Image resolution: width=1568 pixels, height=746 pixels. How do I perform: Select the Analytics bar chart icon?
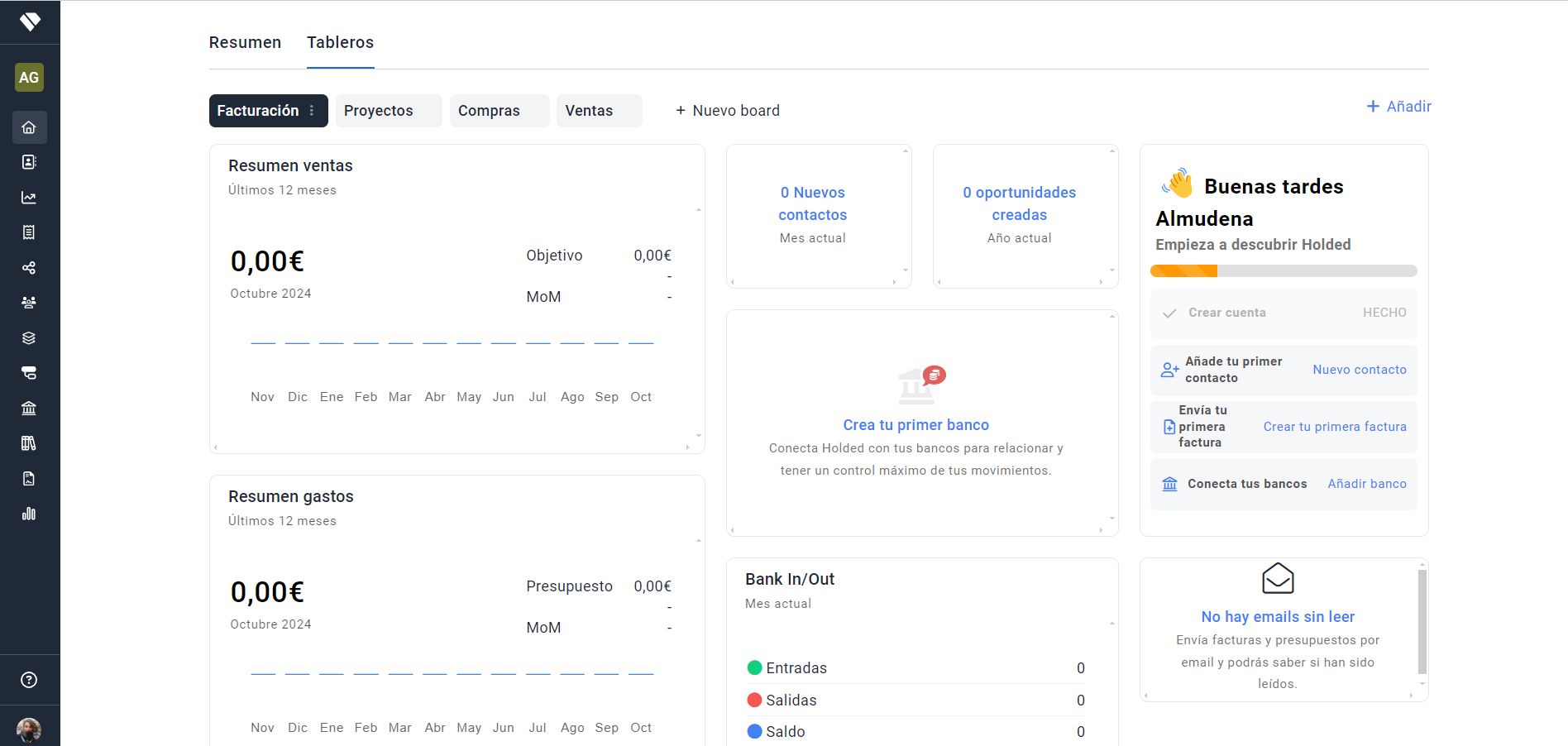pos(29,514)
